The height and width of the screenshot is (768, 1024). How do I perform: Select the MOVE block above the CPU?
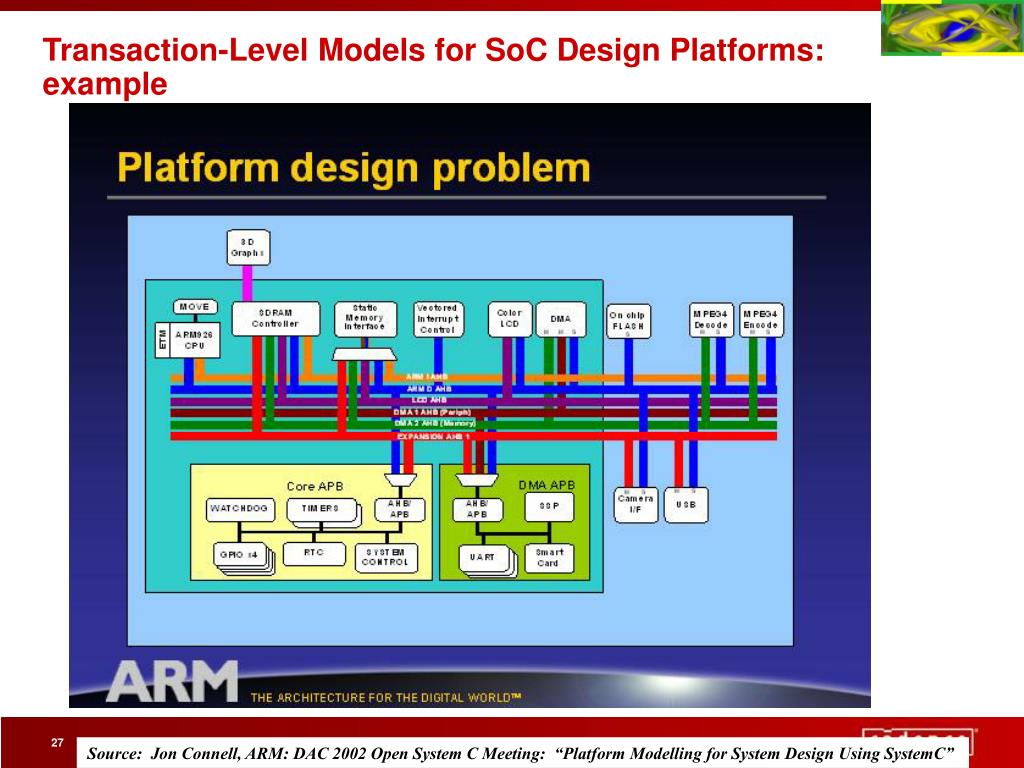point(195,307)
